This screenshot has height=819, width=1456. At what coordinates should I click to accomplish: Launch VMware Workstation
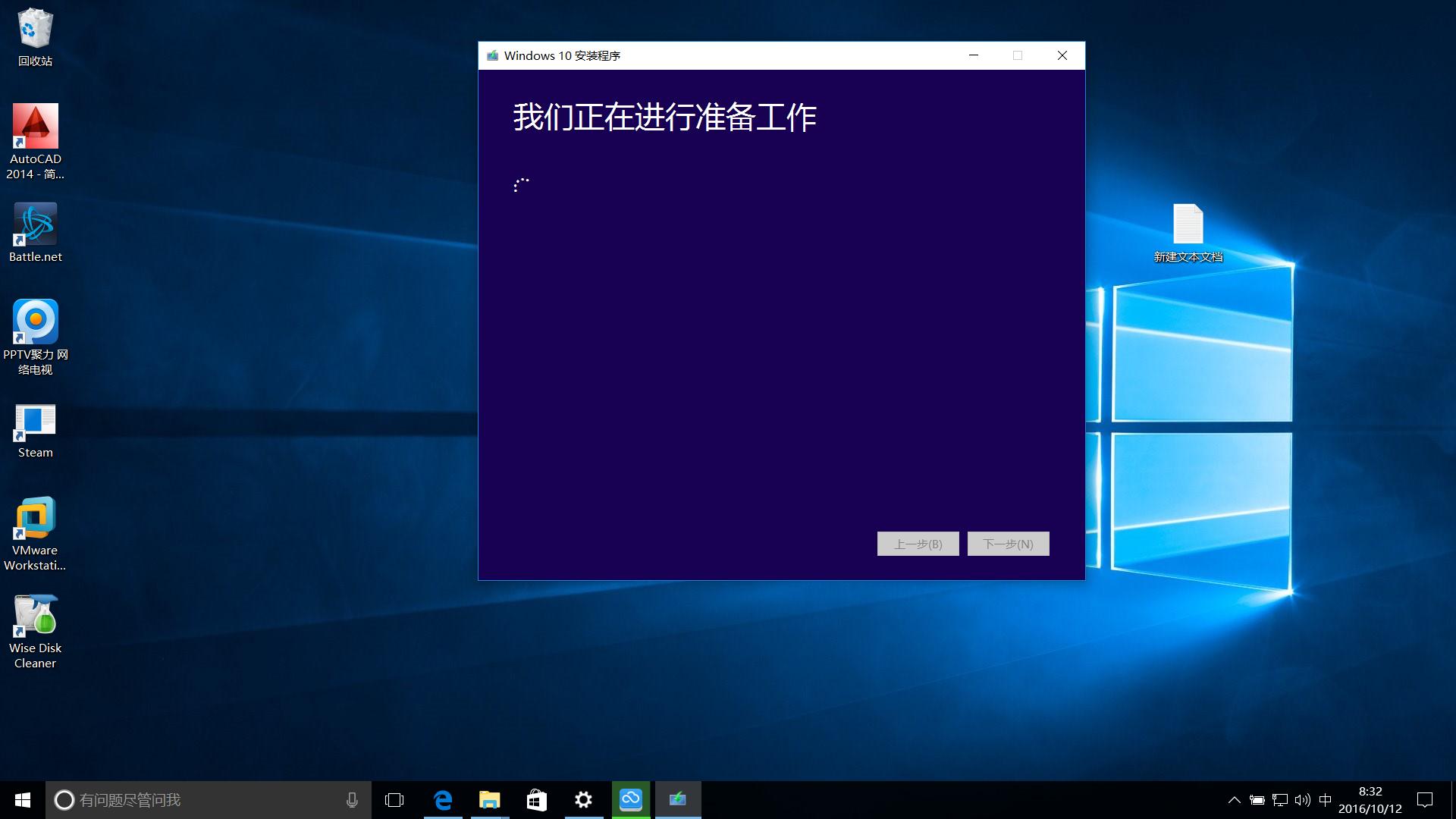[35, 519]
